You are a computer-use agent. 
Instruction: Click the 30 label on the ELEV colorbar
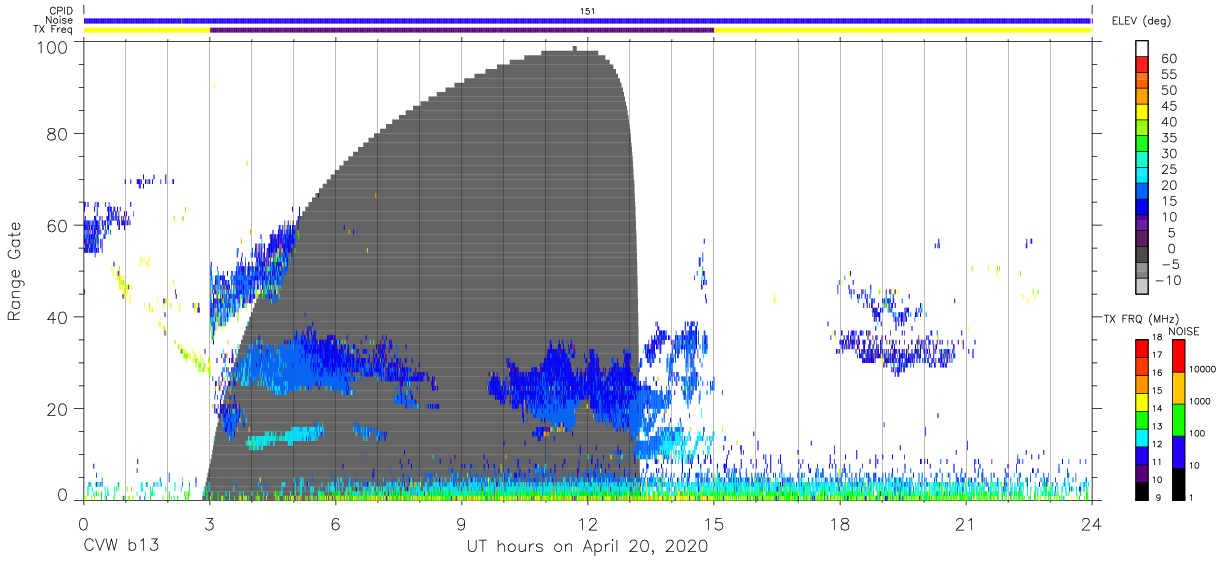(1168, 154)
